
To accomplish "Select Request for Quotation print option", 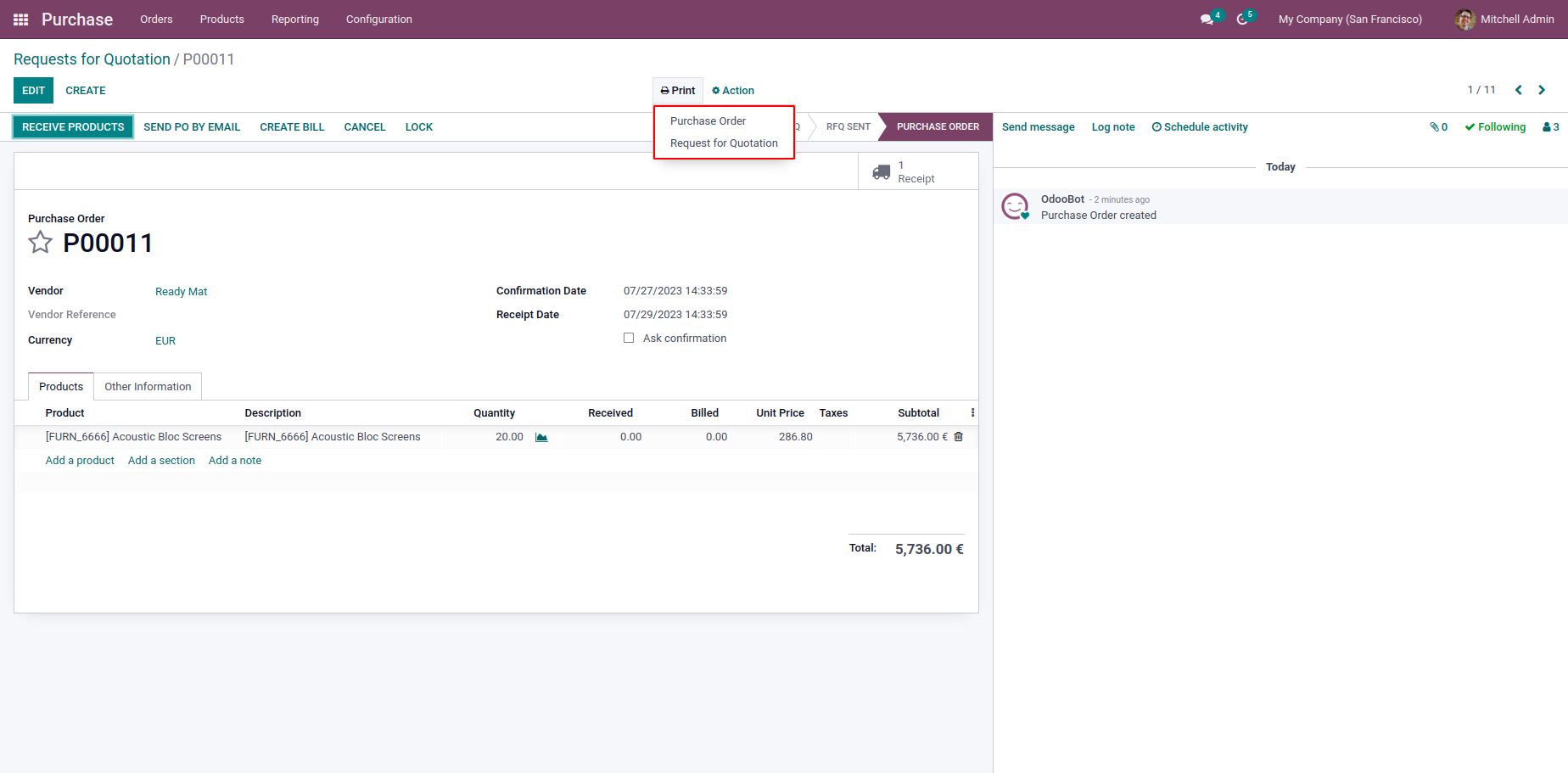I will 724,143.
